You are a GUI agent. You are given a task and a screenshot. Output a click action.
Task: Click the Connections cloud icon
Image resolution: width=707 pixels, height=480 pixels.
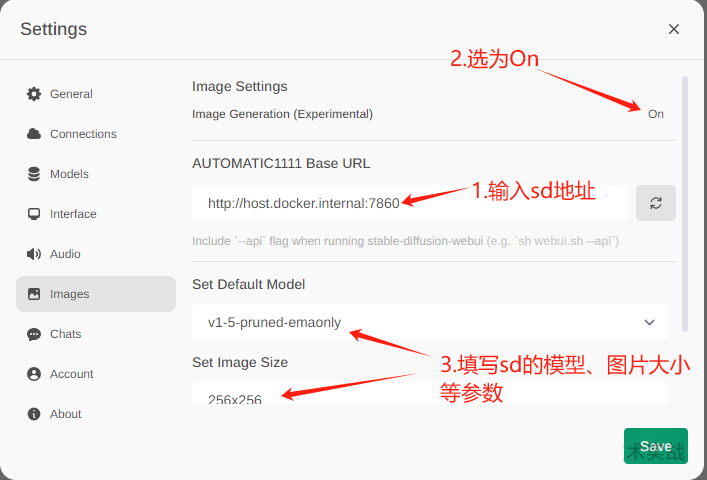click(x=34, y=134)
